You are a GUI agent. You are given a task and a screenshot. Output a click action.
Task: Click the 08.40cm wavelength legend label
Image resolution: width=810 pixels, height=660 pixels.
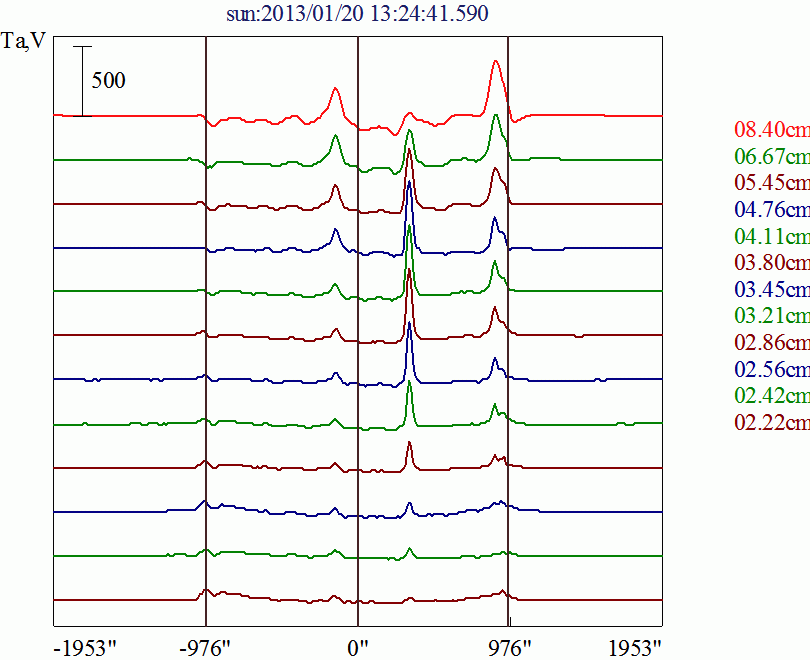pyautogui.click(x=772, y=129)
